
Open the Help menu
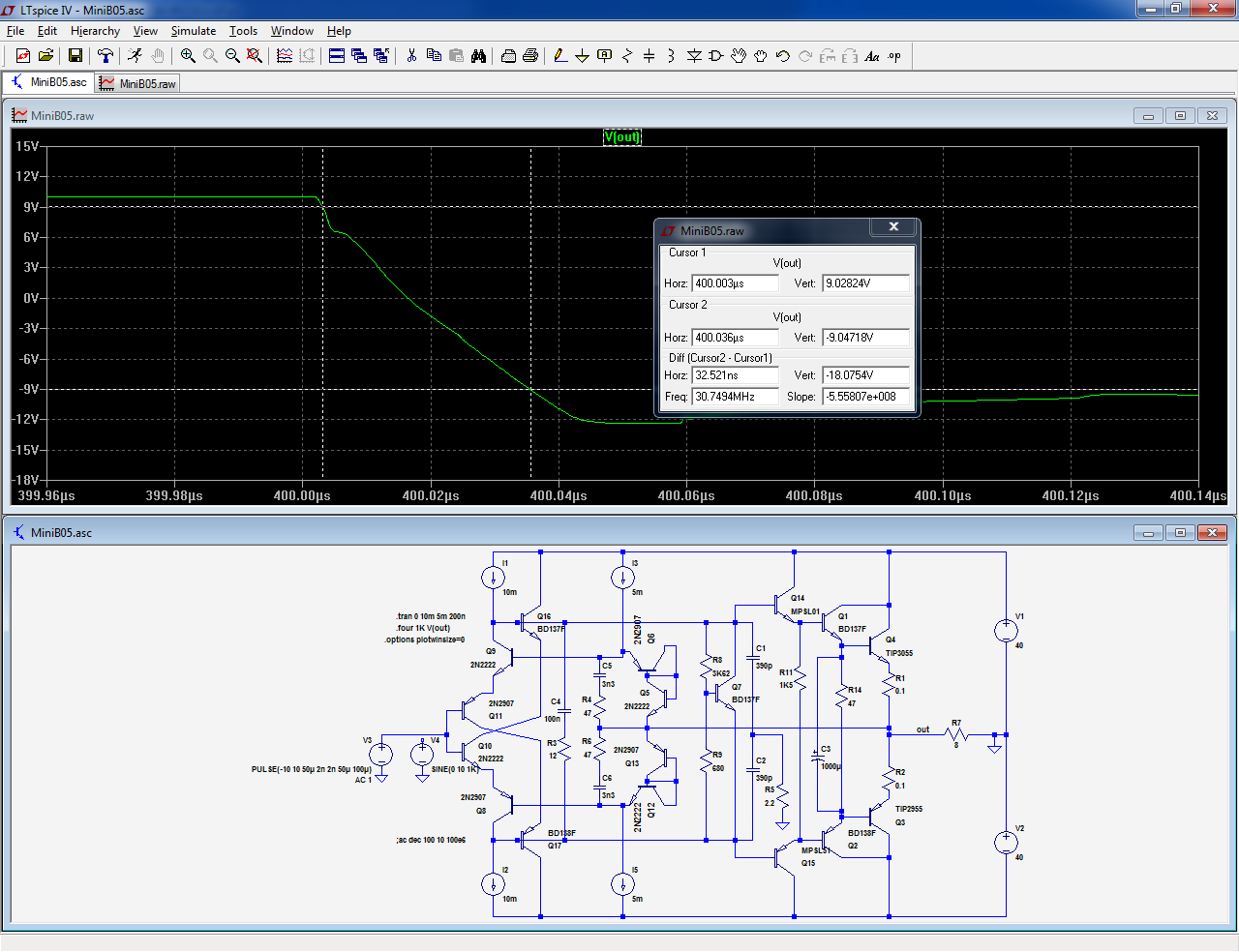[339, 31]
